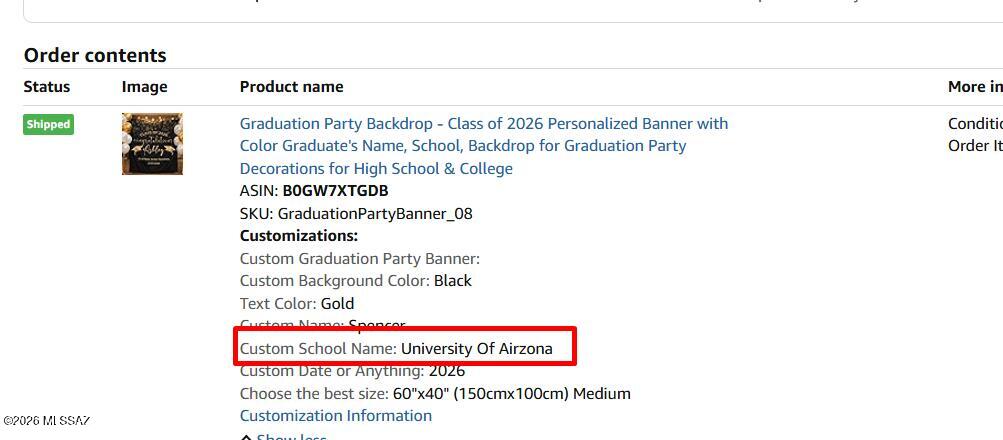Screen dimensions: 1003x440
Task: Open the Graduation Party Backdrop product link
Action: pyautogui.click(x=484, y=146)
